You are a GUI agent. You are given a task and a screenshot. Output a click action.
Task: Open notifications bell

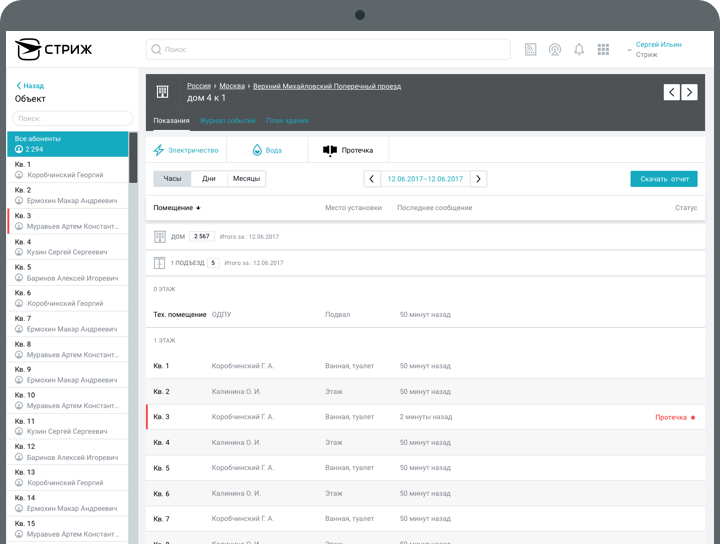[x=579, y=49]
